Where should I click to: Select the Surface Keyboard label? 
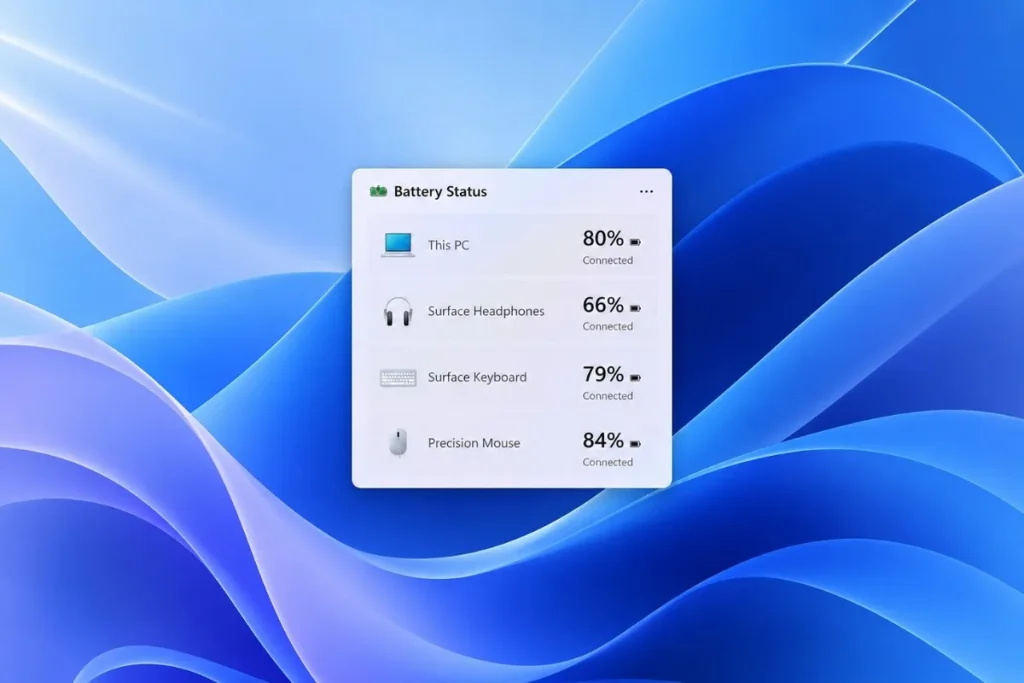coord(477,377)
